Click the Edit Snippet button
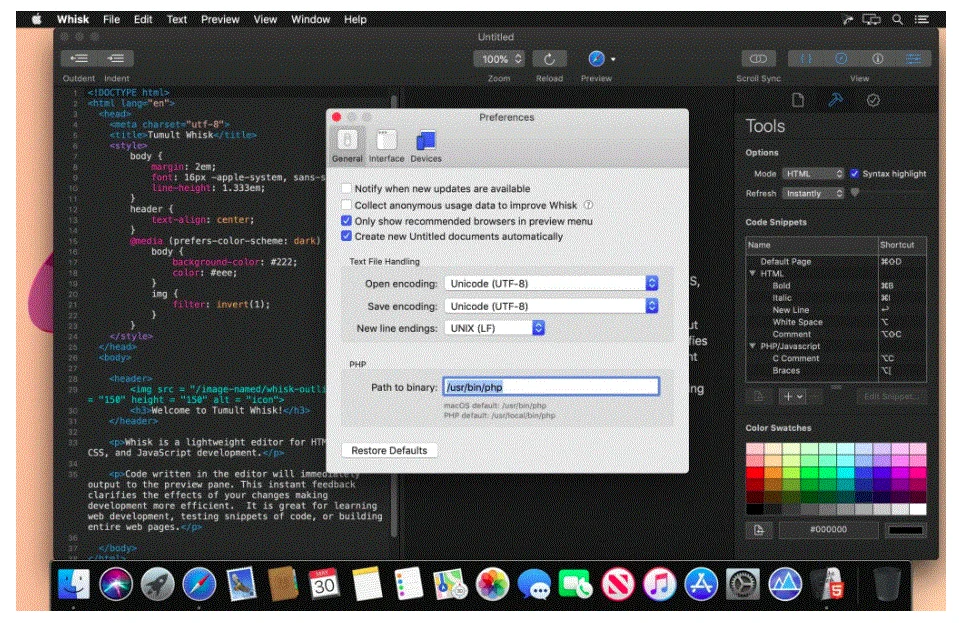The height and width of the screenshot is (623, 959). click(x=890, y=396)
